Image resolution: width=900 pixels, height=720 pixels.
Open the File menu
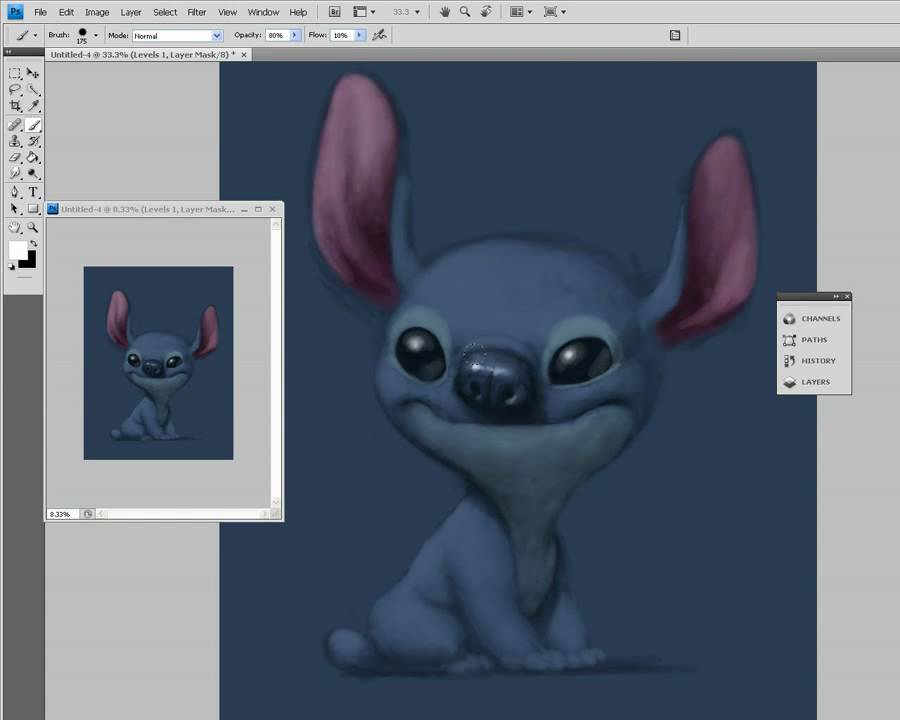point(40,12)
